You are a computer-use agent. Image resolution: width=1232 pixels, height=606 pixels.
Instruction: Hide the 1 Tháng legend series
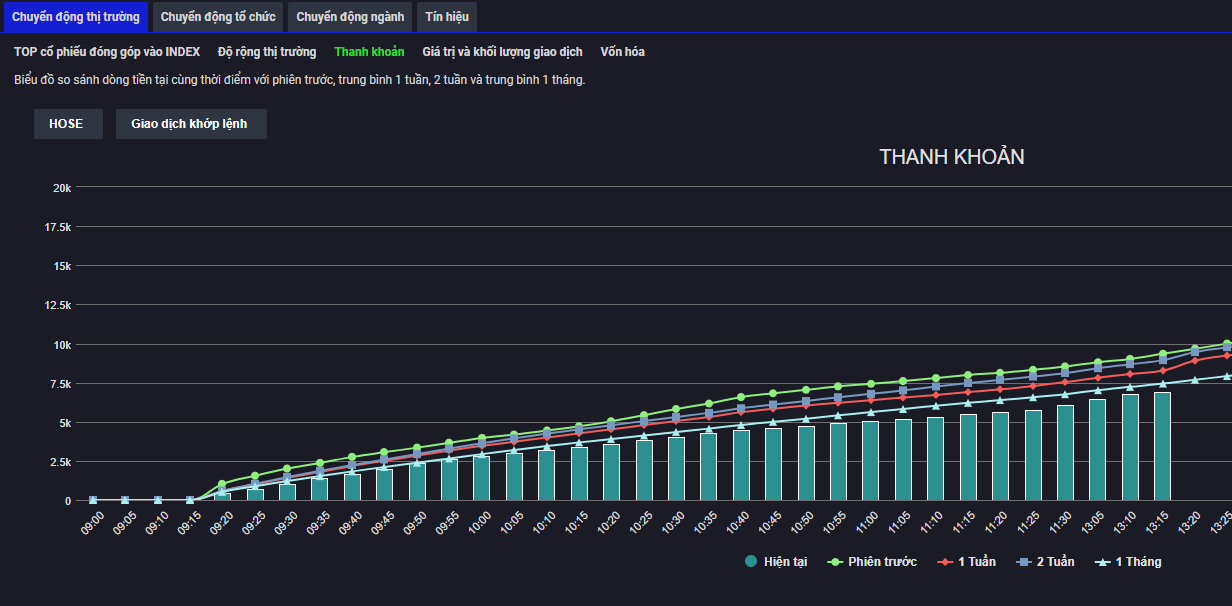coord(1129,562)
